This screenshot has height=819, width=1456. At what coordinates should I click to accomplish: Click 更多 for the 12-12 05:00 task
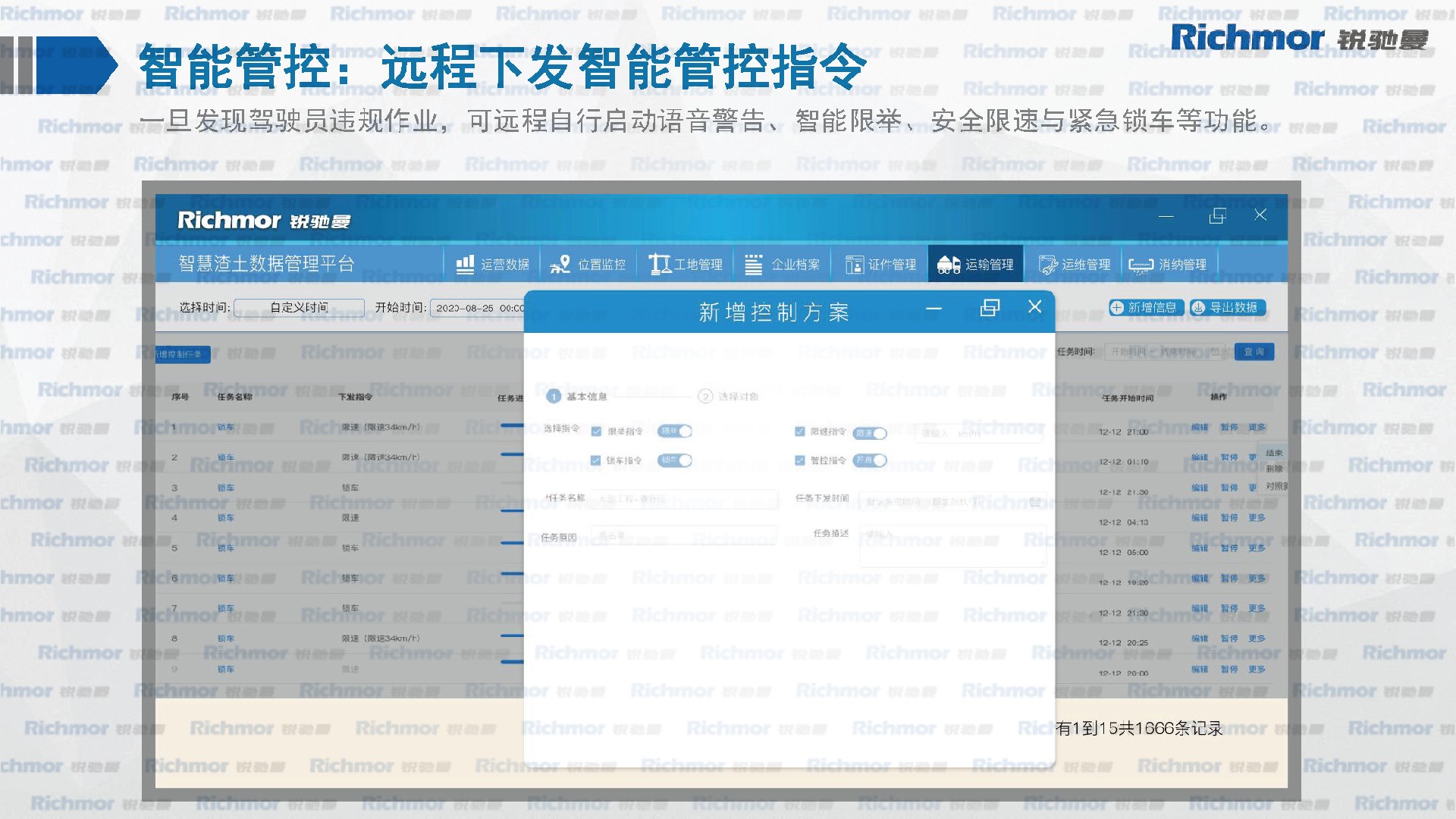coord(1257,548)
